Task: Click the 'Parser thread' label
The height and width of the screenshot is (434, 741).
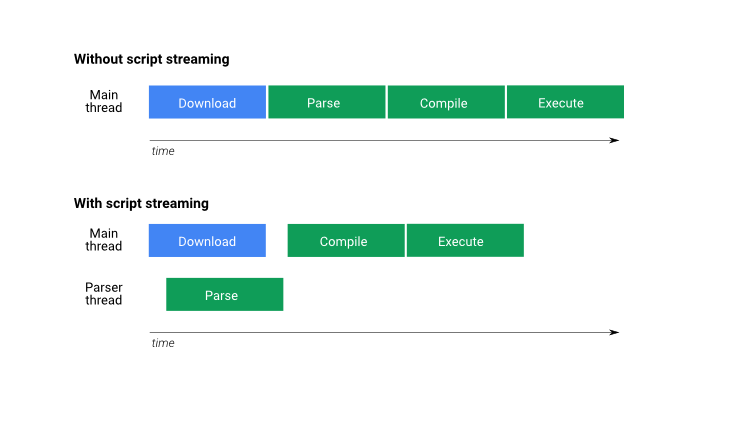Action: coord(103,294)
